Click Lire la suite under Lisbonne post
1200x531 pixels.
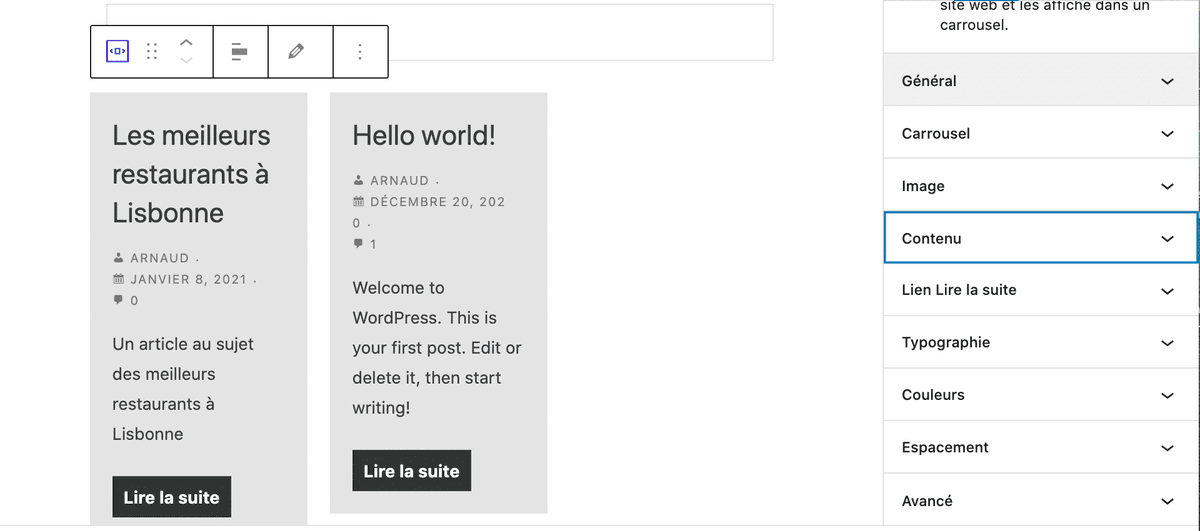[x=171, y=497]
